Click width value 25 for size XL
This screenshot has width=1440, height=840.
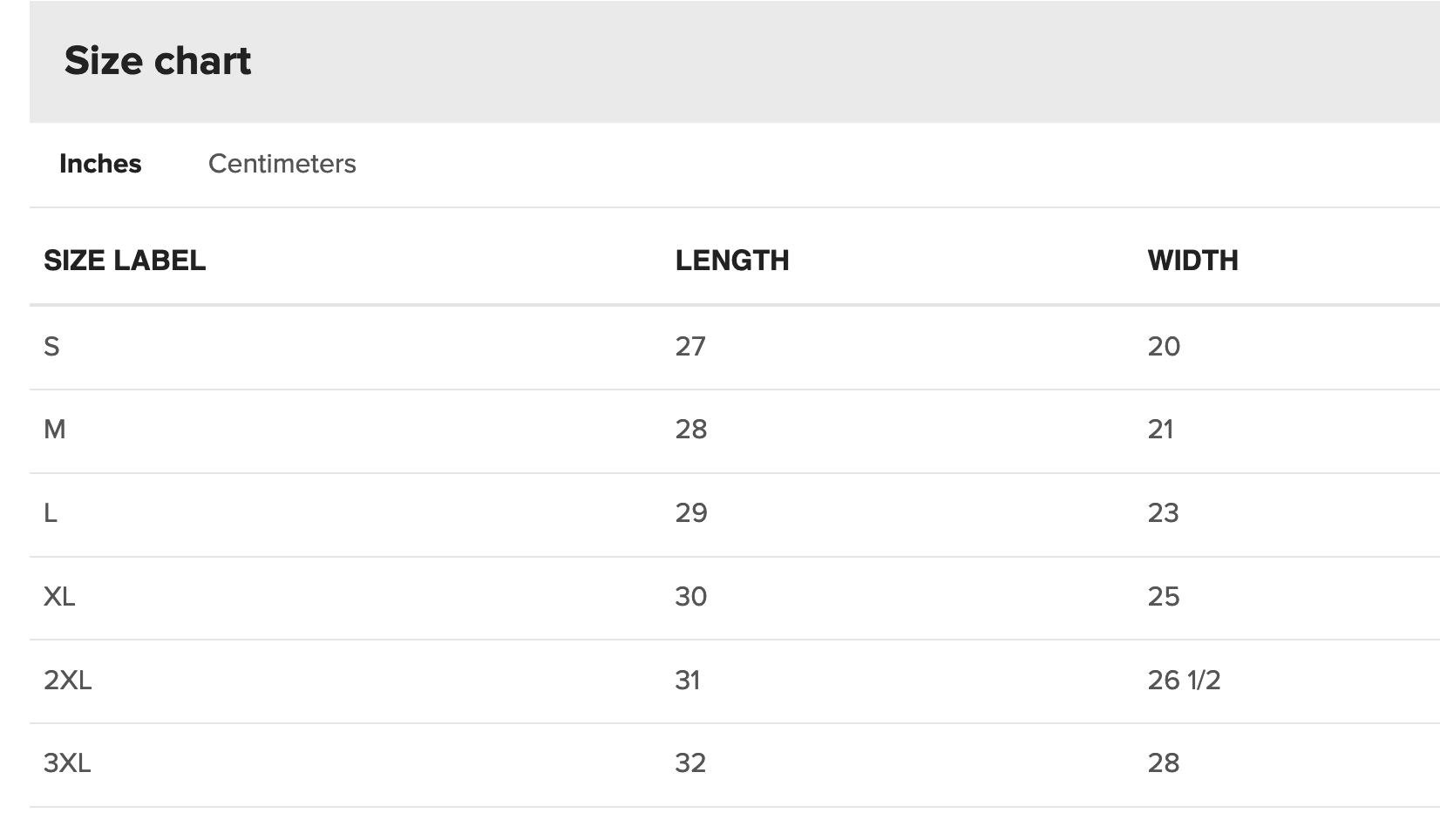(1164, 597)
